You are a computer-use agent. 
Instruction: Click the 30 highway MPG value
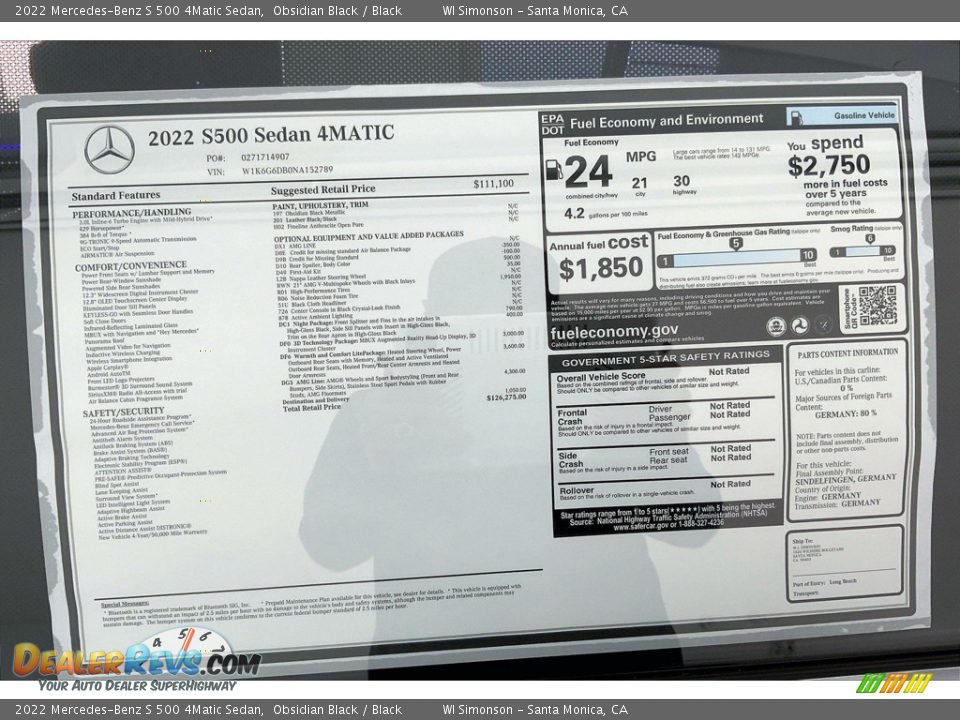point(681,181)
